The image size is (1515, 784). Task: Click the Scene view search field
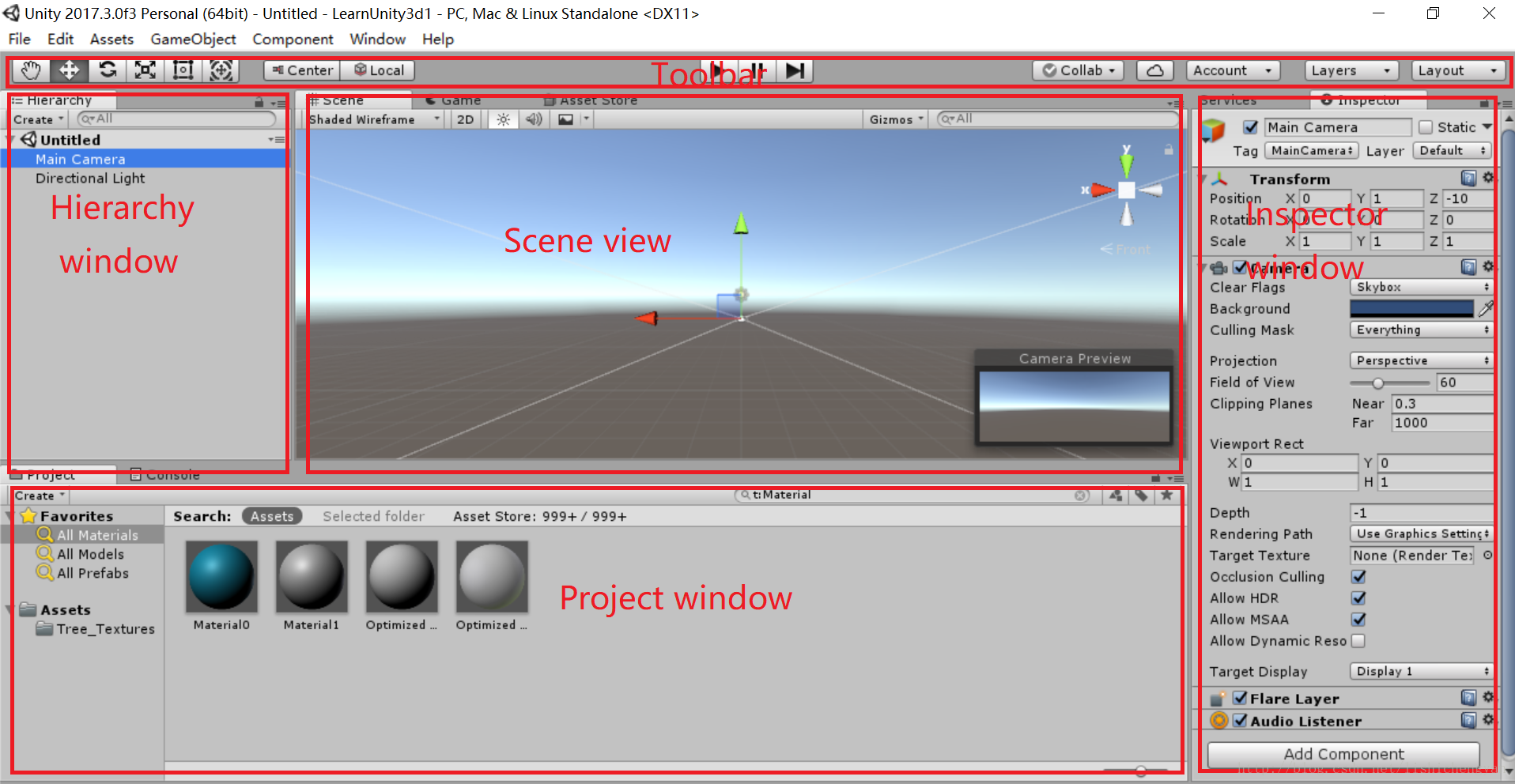(x=1056, y=119)
